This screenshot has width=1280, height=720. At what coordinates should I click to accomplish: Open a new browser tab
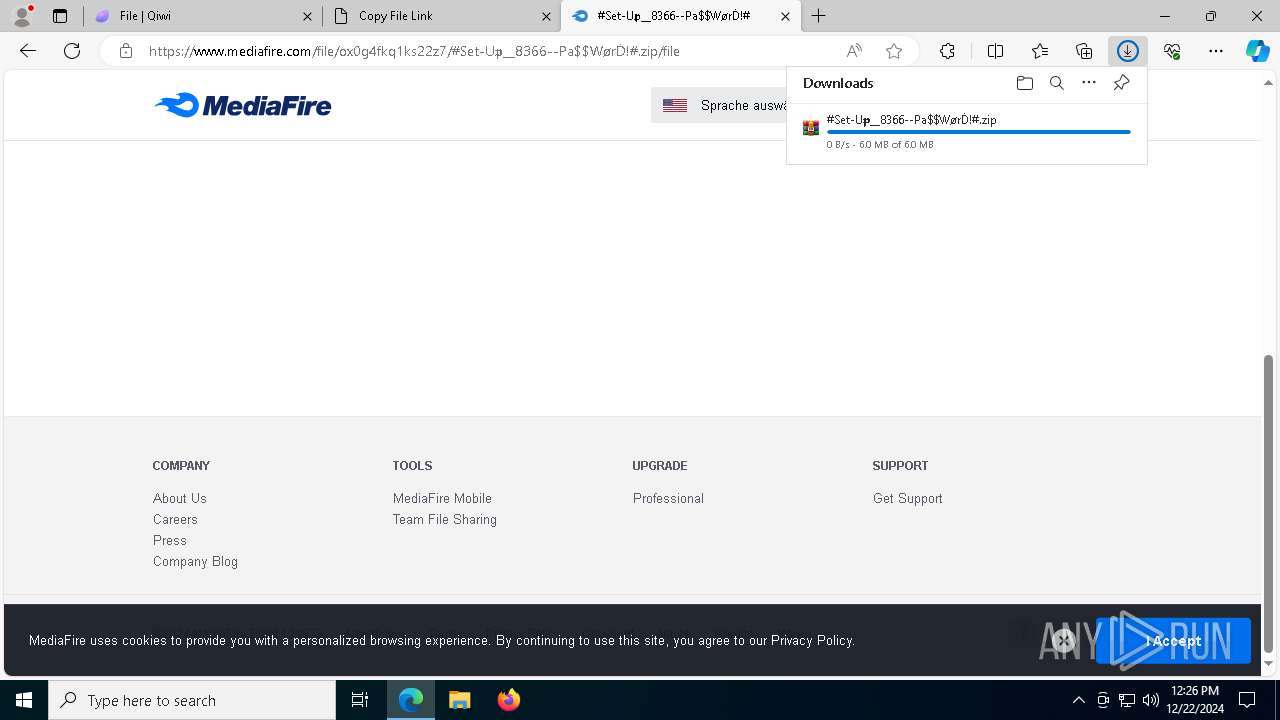tap(818, 16)
